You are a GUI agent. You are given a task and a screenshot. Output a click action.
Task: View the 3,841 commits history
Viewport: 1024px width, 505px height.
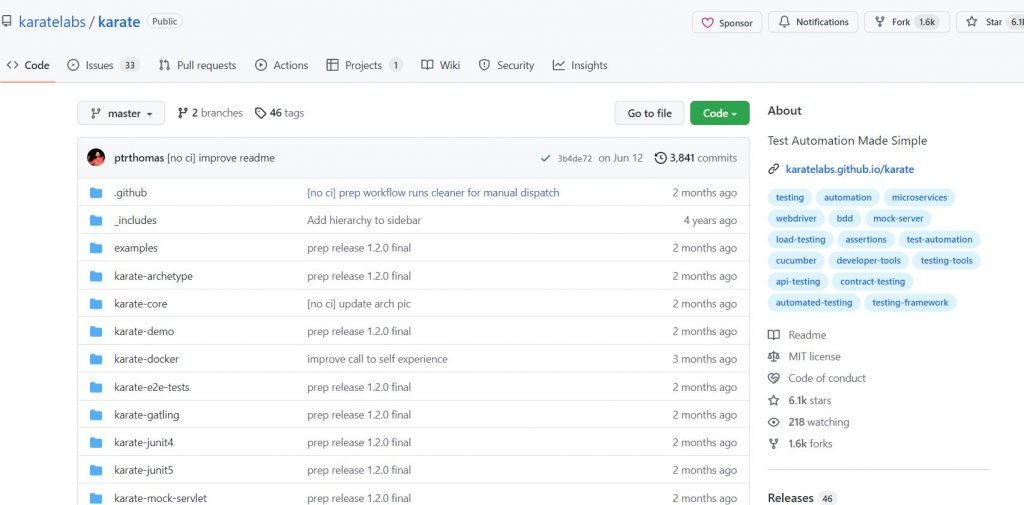pos(696,158)
